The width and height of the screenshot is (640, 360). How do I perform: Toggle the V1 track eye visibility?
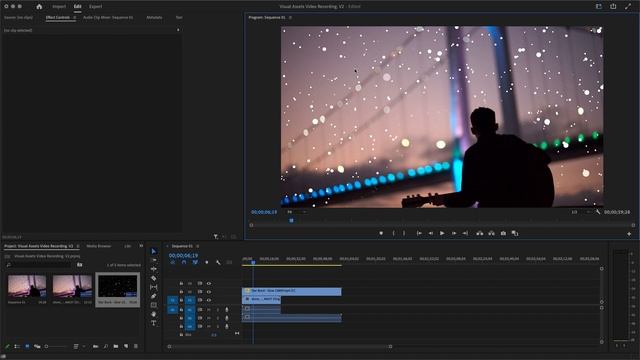209,300
